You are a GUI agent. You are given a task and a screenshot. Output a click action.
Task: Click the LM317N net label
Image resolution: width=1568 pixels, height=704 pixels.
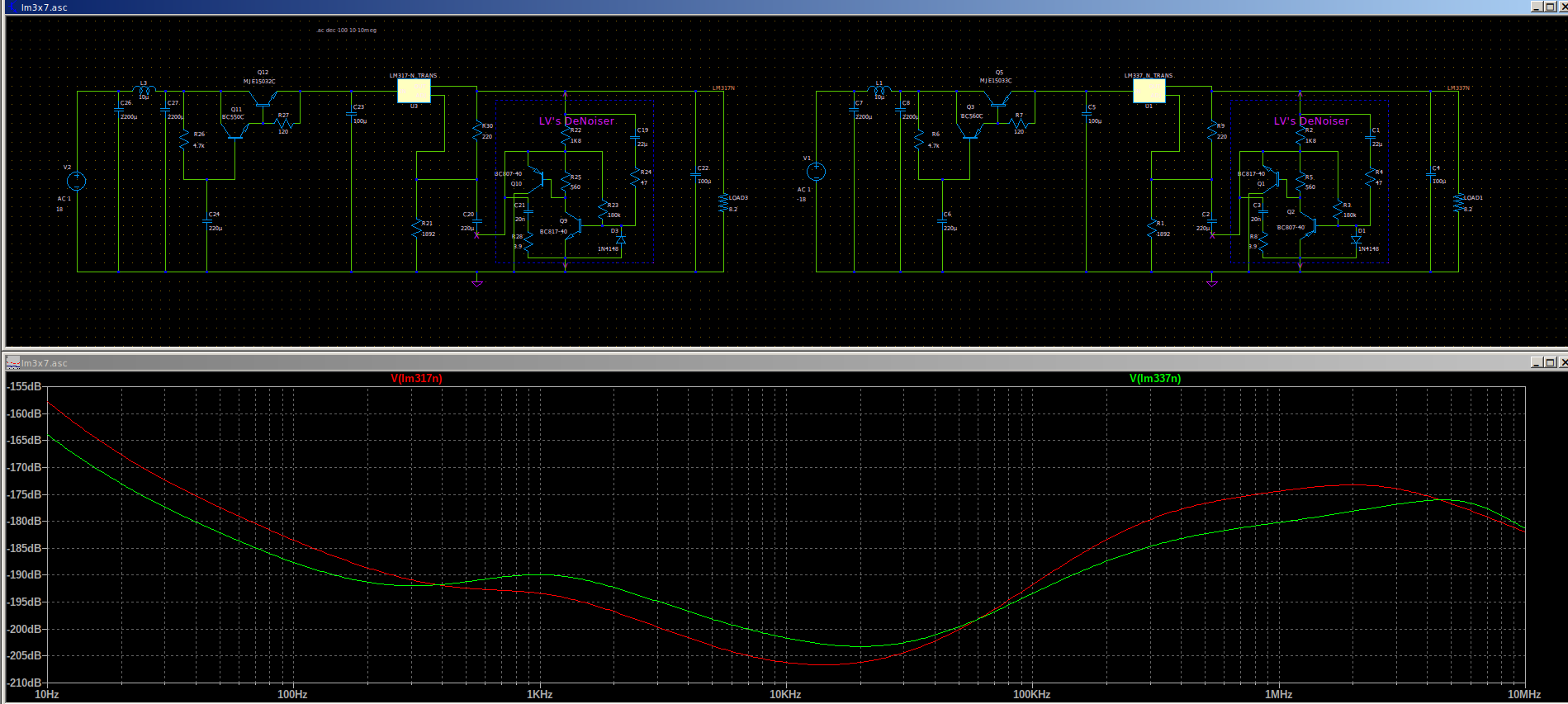point(723,88)
